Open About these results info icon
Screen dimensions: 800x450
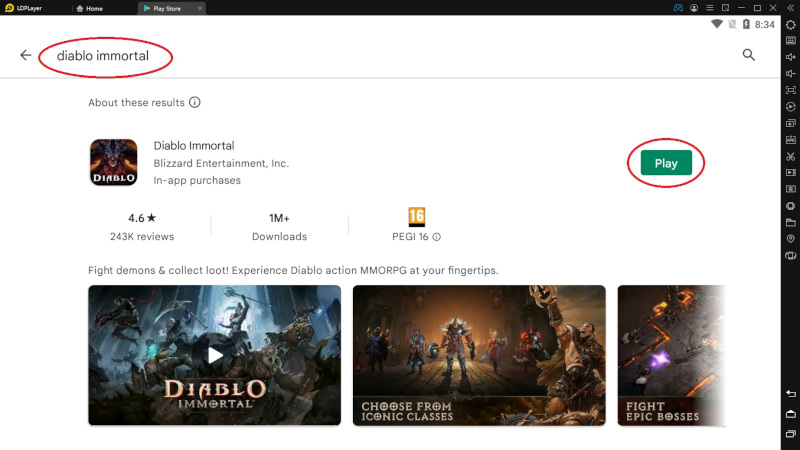point(194,102)
